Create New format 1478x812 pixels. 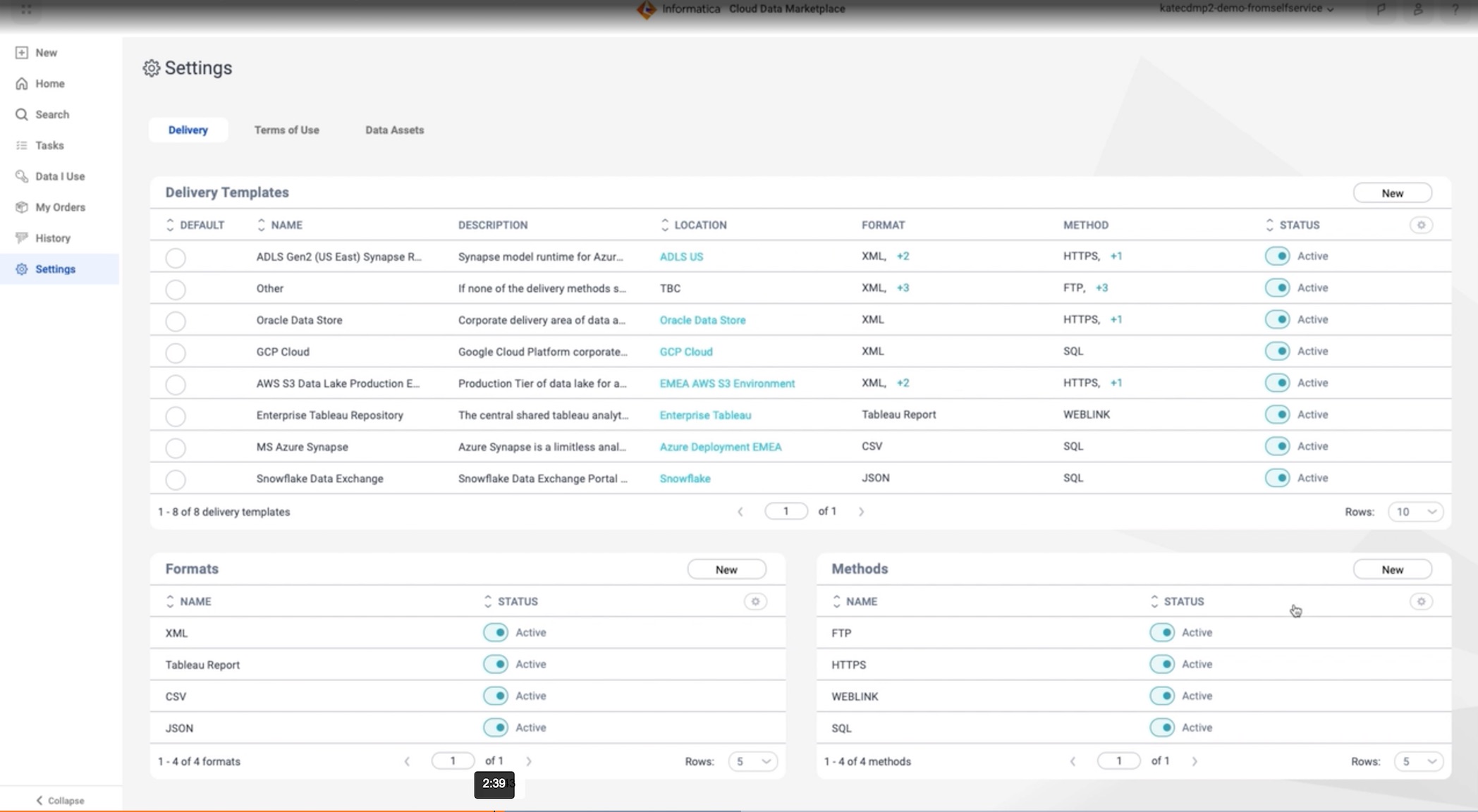pyautogui.click(x=726, y=570)
